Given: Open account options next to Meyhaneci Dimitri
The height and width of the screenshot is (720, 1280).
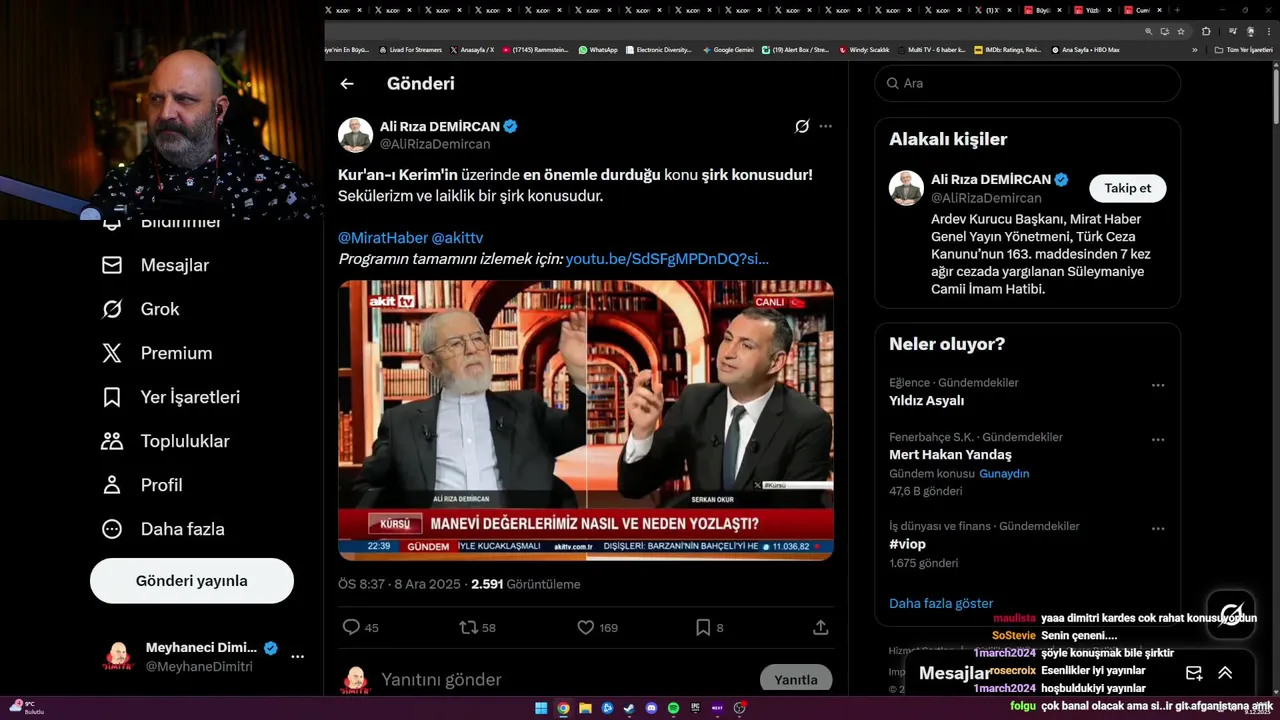Looking at the screenshot, I should [297, 657].
